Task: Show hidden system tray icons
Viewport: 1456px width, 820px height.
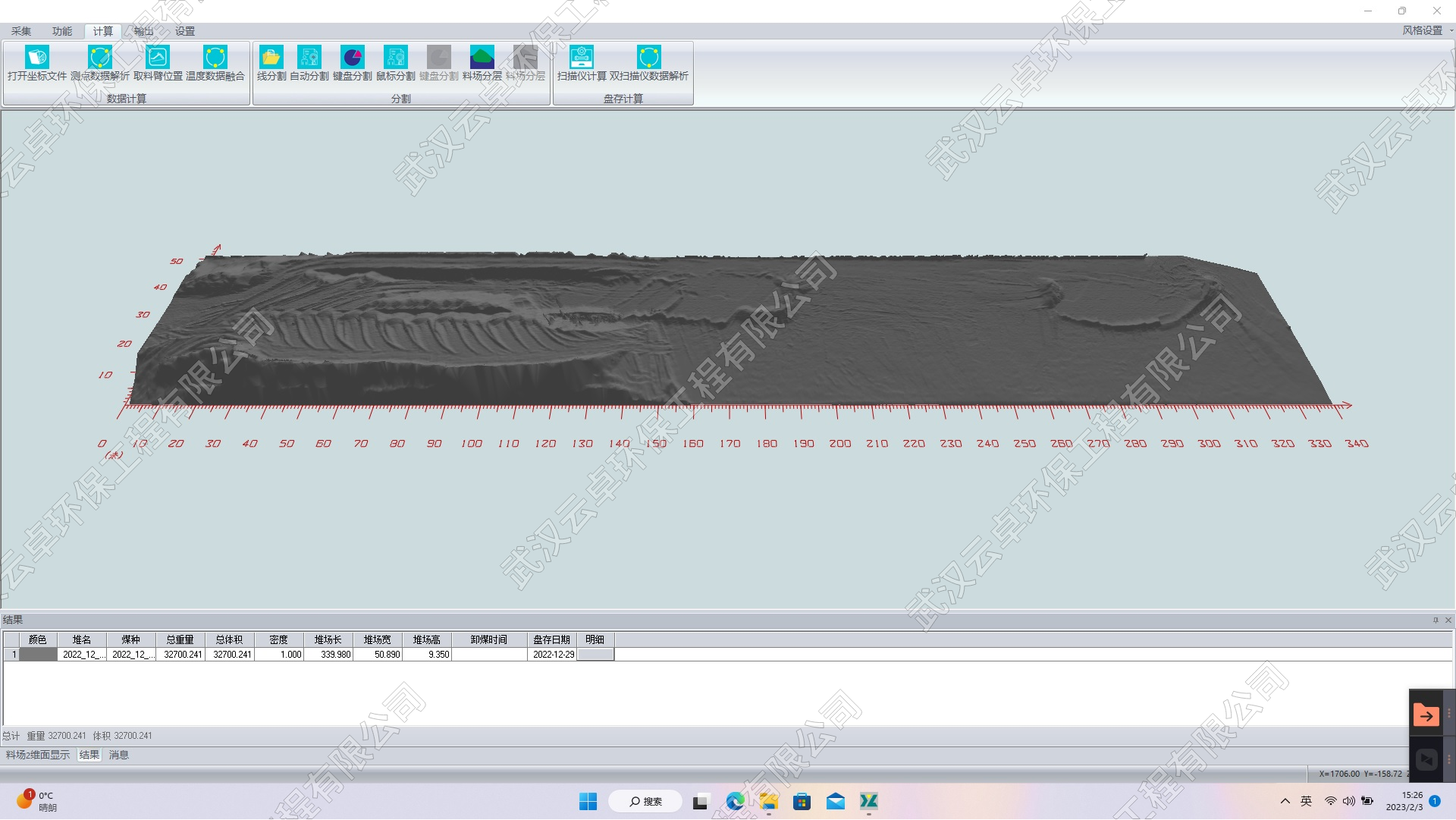Action: click(x=1285, y=801)
